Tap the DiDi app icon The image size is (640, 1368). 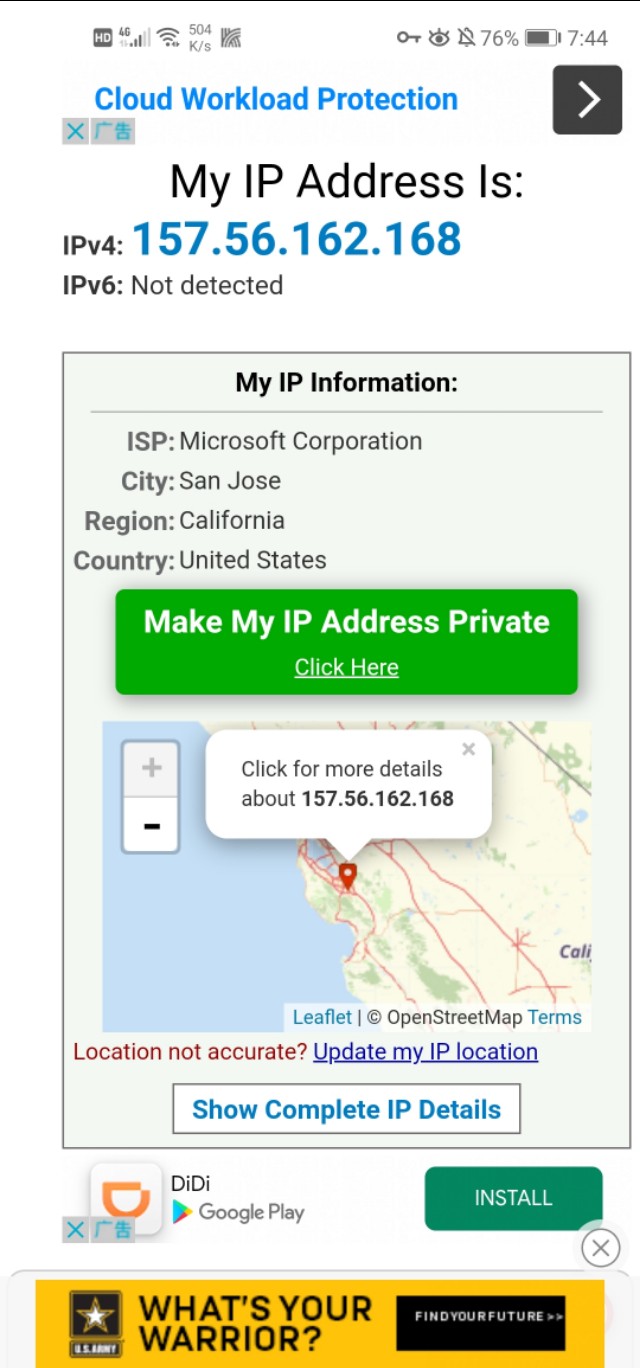[126, 1197]
